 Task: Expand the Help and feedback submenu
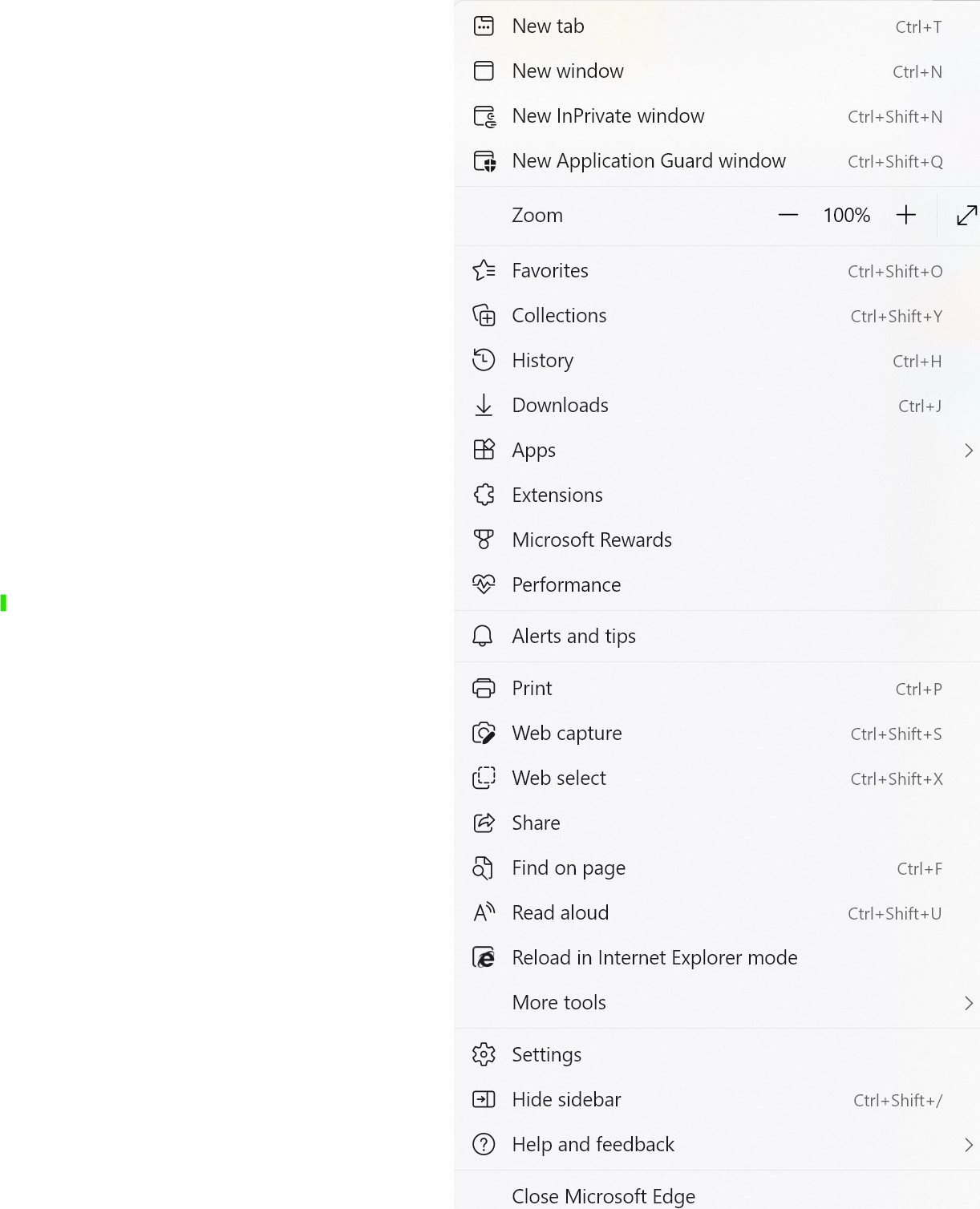click(968, 1145)
